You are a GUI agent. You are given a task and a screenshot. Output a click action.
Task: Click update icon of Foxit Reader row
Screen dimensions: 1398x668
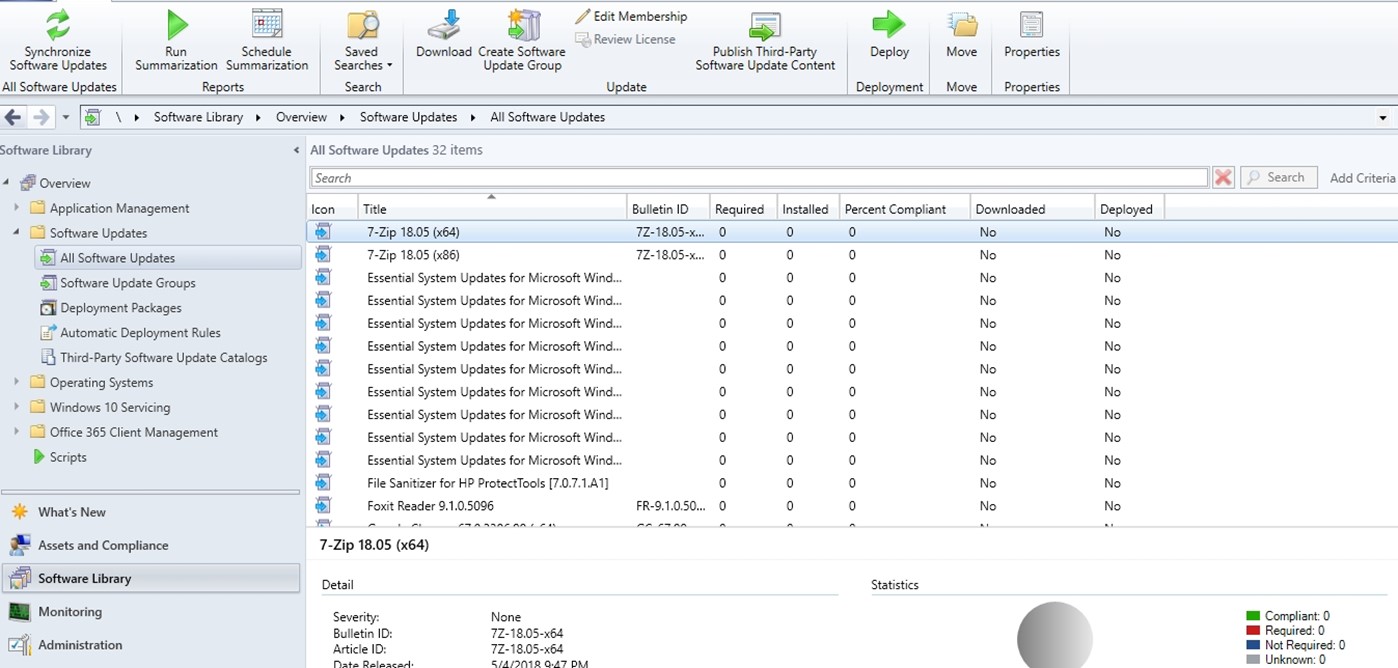322,506
